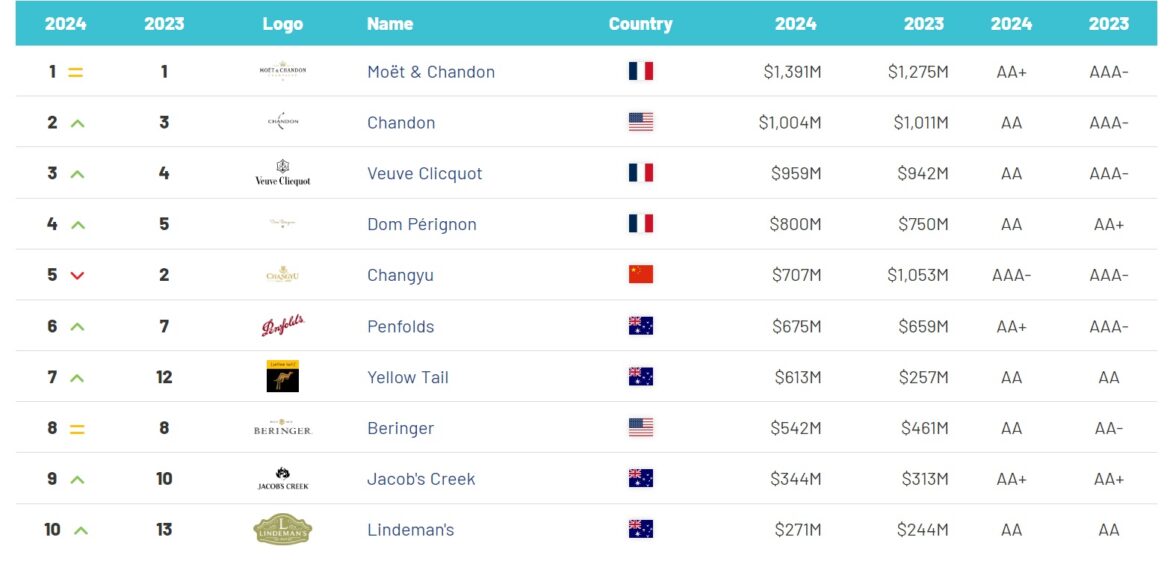Click the $1,391M value for Moët & Chandon

click(x=789, y=72)
